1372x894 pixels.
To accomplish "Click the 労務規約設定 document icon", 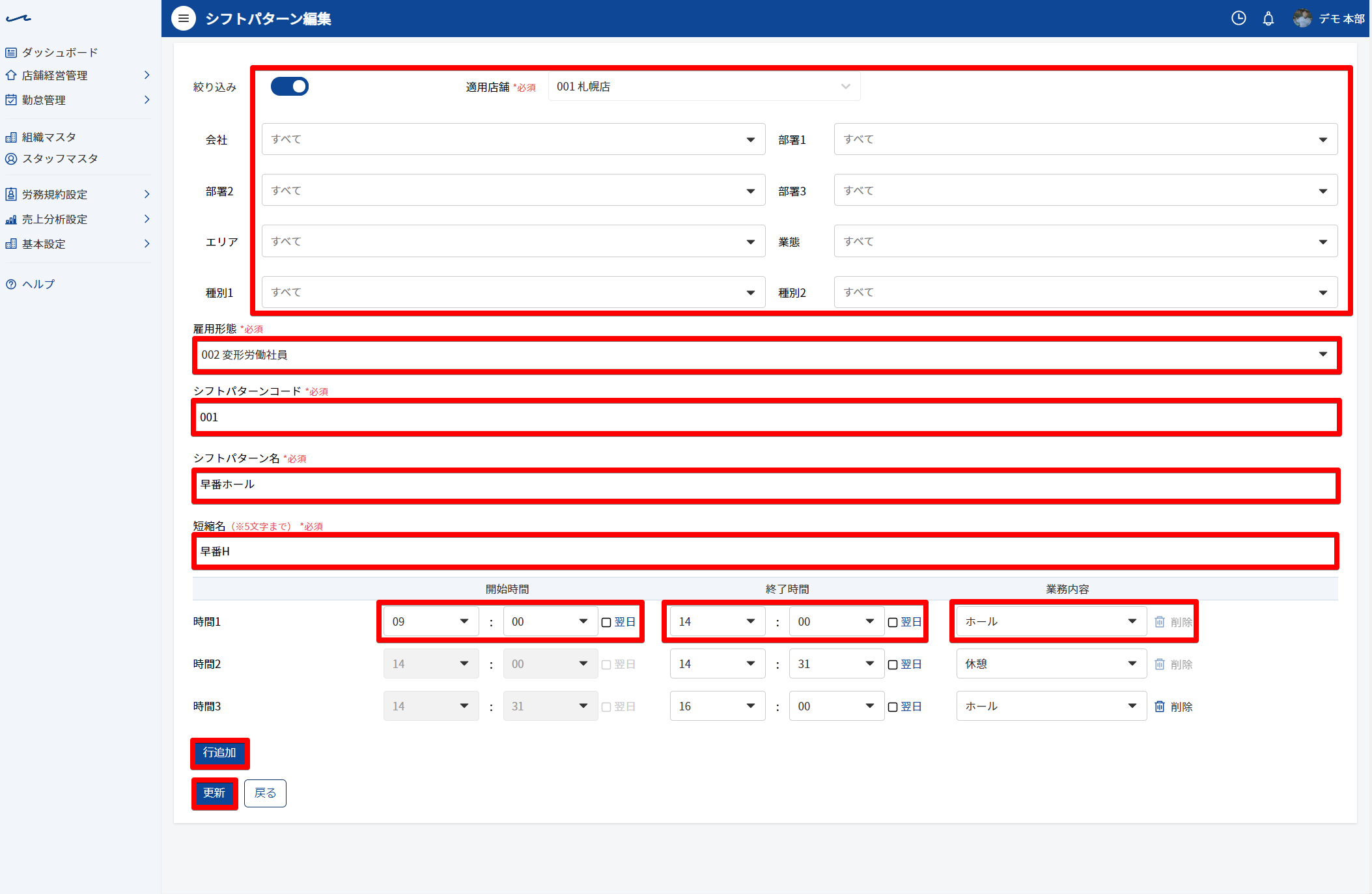I will point(11,194).
